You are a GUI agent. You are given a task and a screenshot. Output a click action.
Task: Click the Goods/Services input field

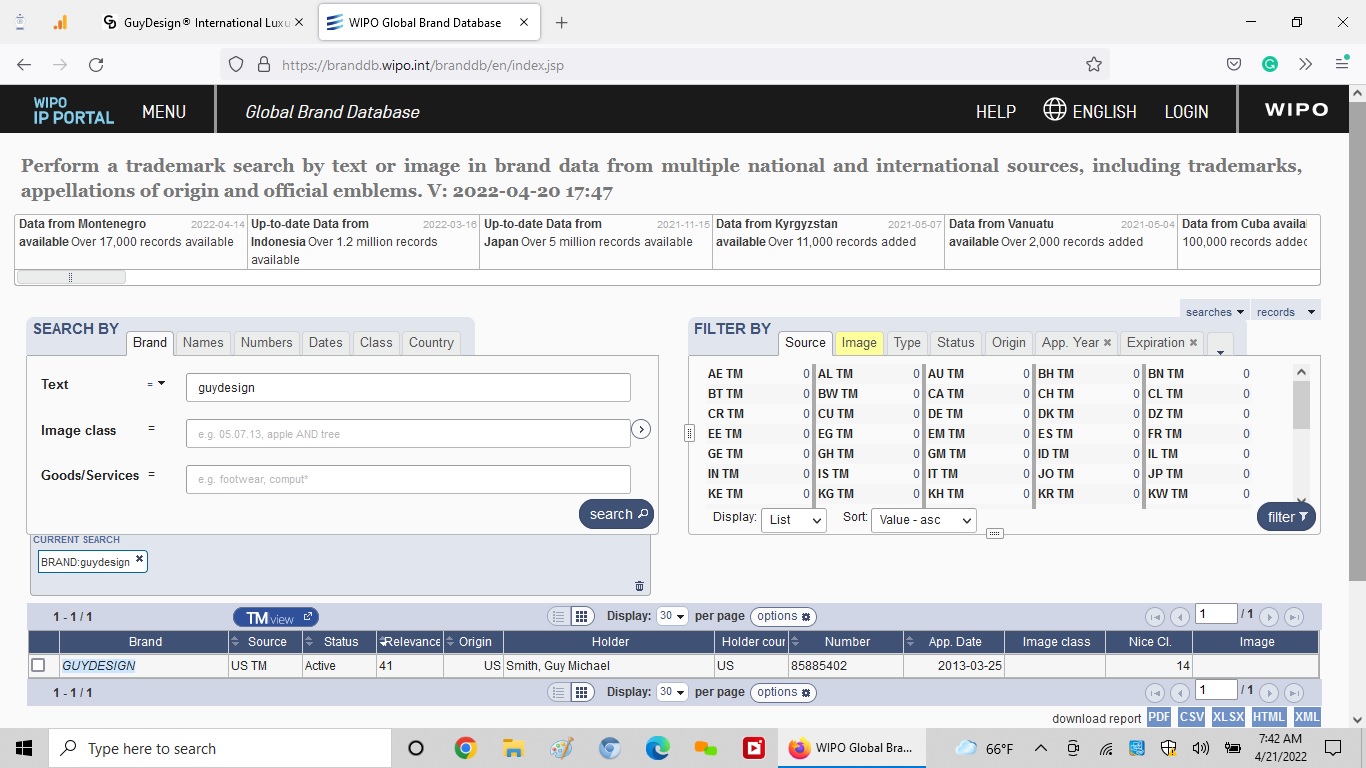coord(408,479)
